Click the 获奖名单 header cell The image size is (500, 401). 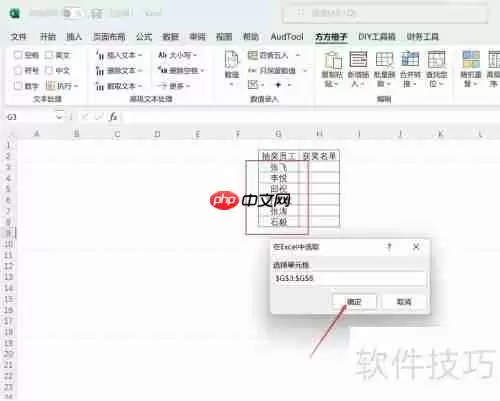(x=319, y=156)
